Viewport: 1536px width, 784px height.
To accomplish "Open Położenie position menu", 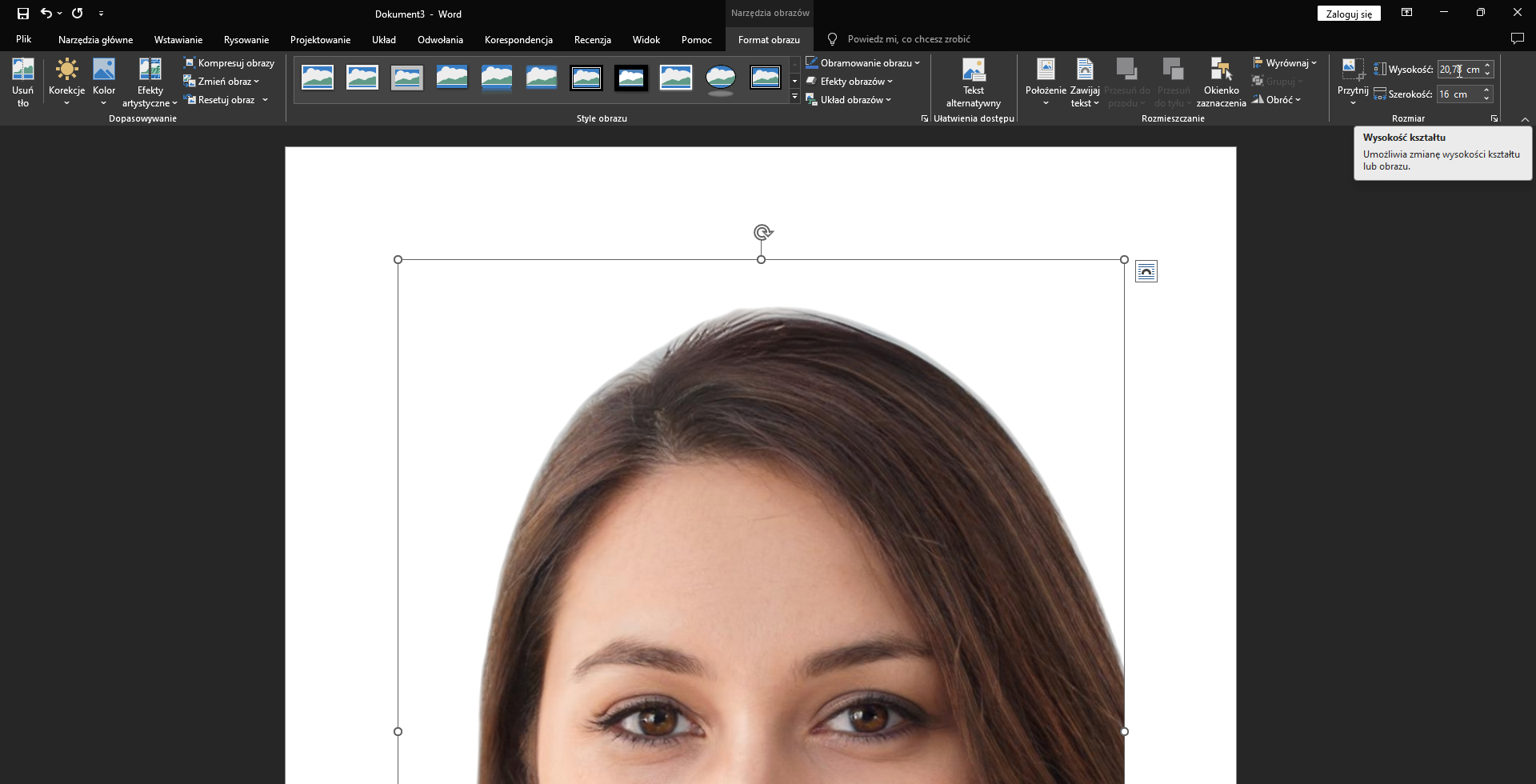I will coord(1046,82).
